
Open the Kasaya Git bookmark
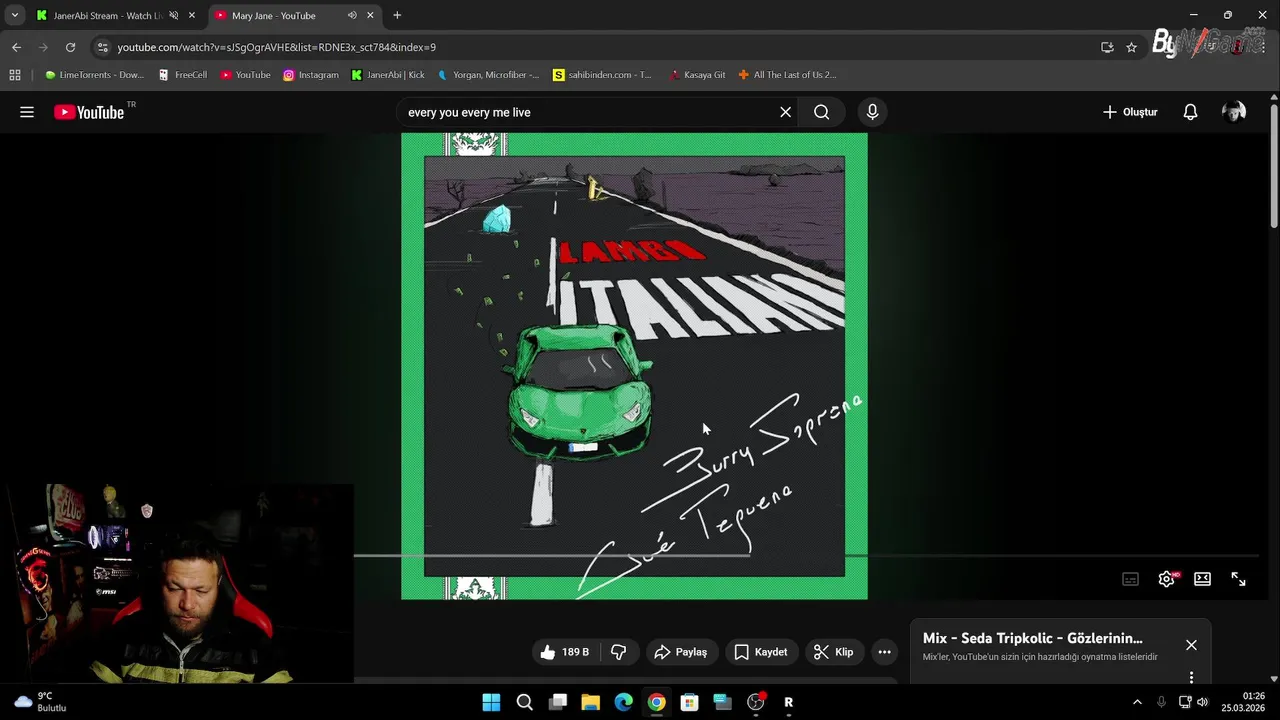click(697, 75)
